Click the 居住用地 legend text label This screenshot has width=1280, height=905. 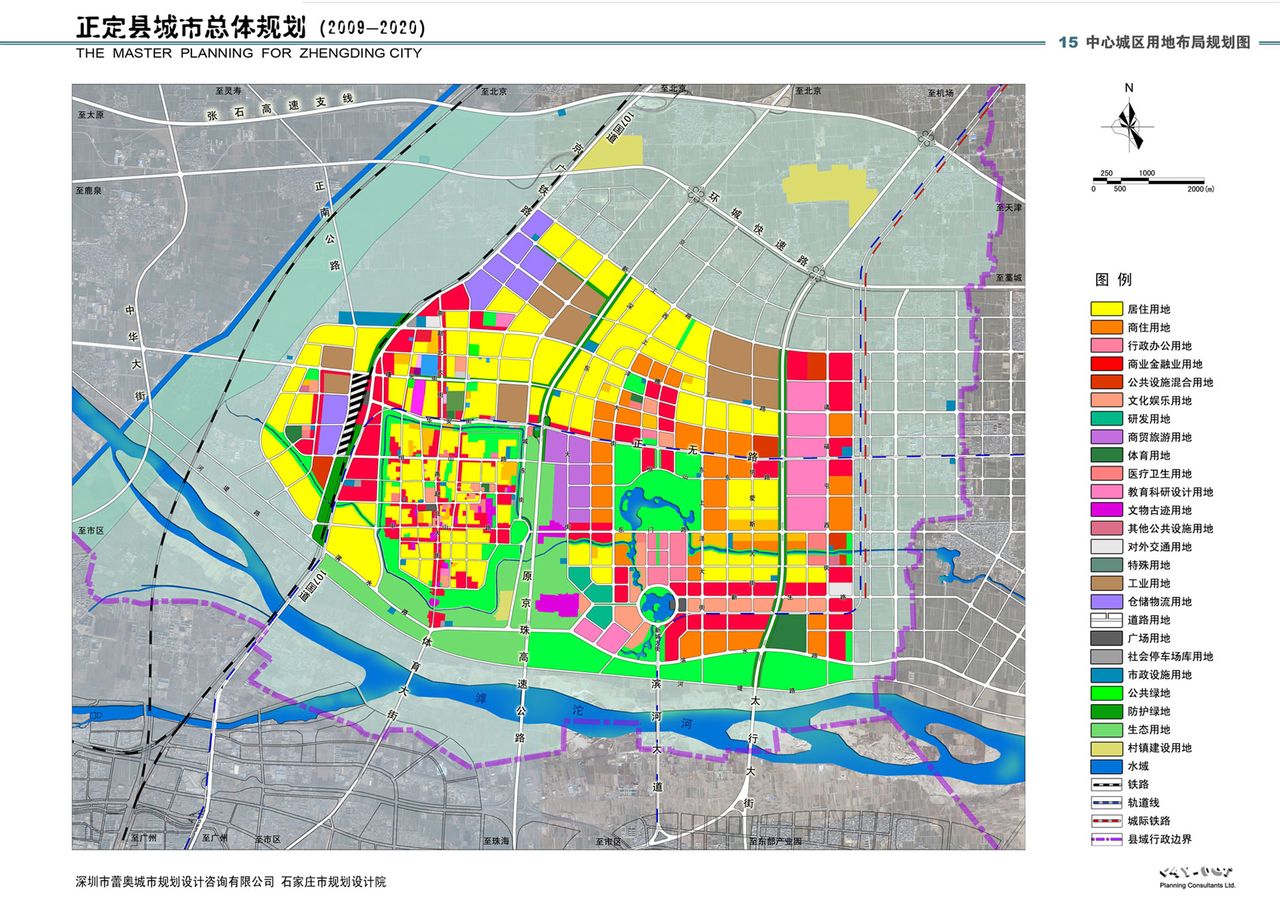(x=1148, y=309)
